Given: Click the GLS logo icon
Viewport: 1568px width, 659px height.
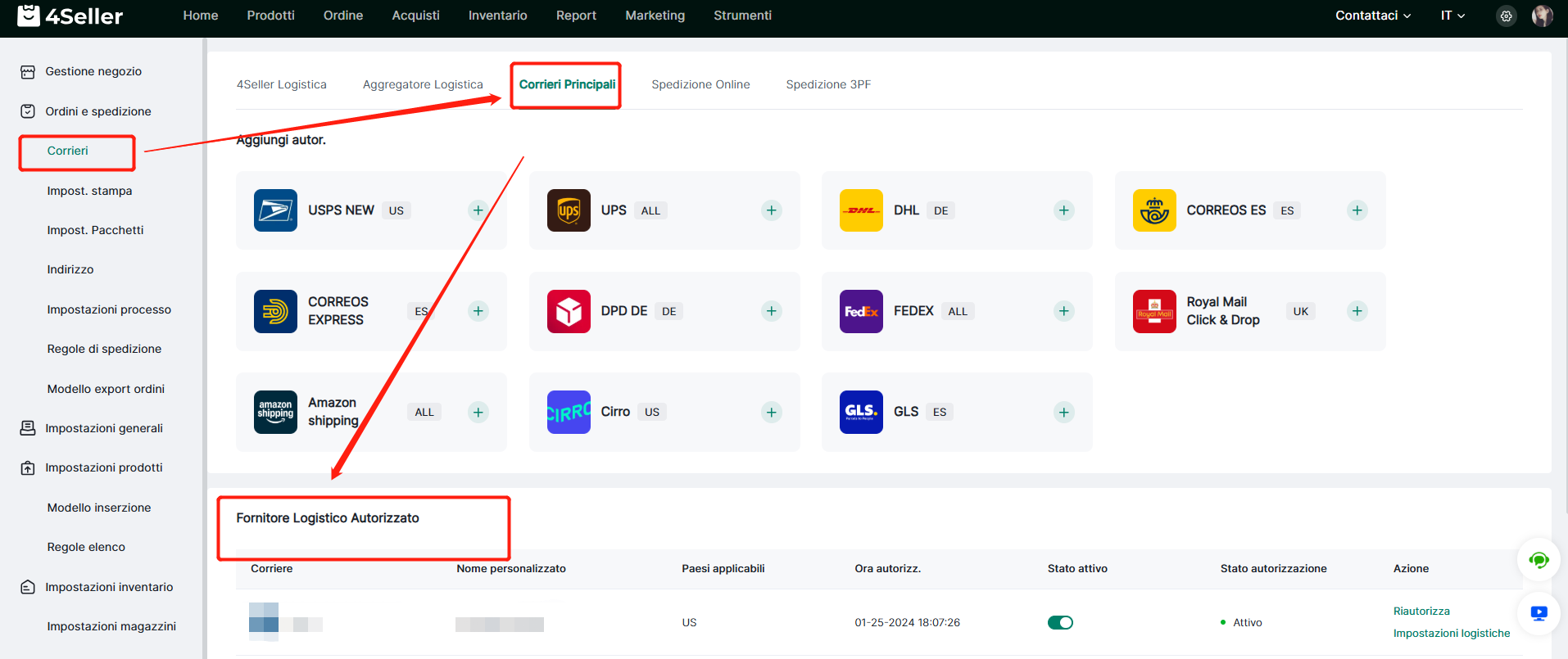Looking at the screenshot, I should pos(861,412).
